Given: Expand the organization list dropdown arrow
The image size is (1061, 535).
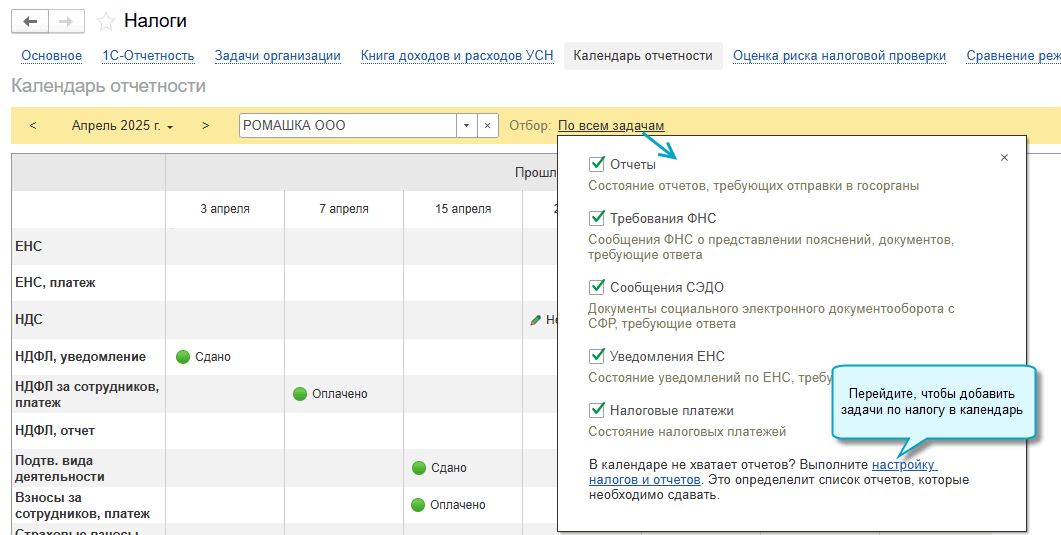Looking at the screenshot, I should coord(466,126).
